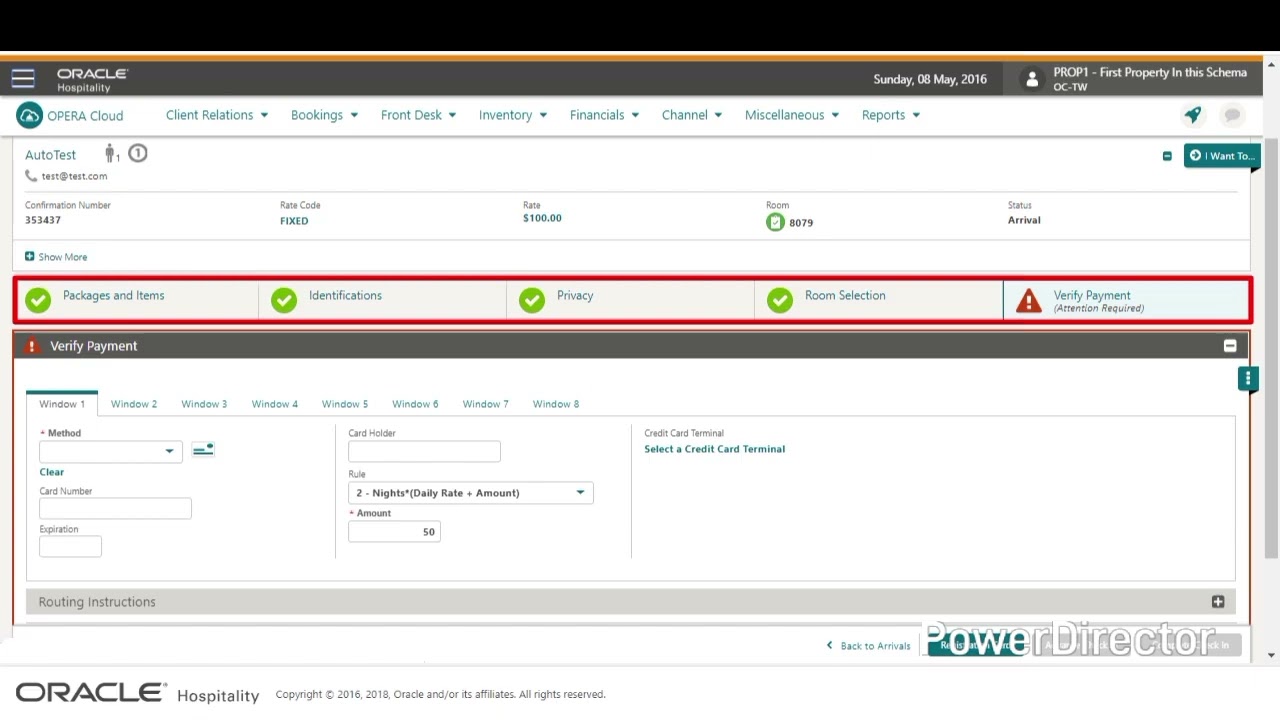This screenshot has height=720, width=1280.
Task: Open the Reports menu
Action: [x=890, y=115]
